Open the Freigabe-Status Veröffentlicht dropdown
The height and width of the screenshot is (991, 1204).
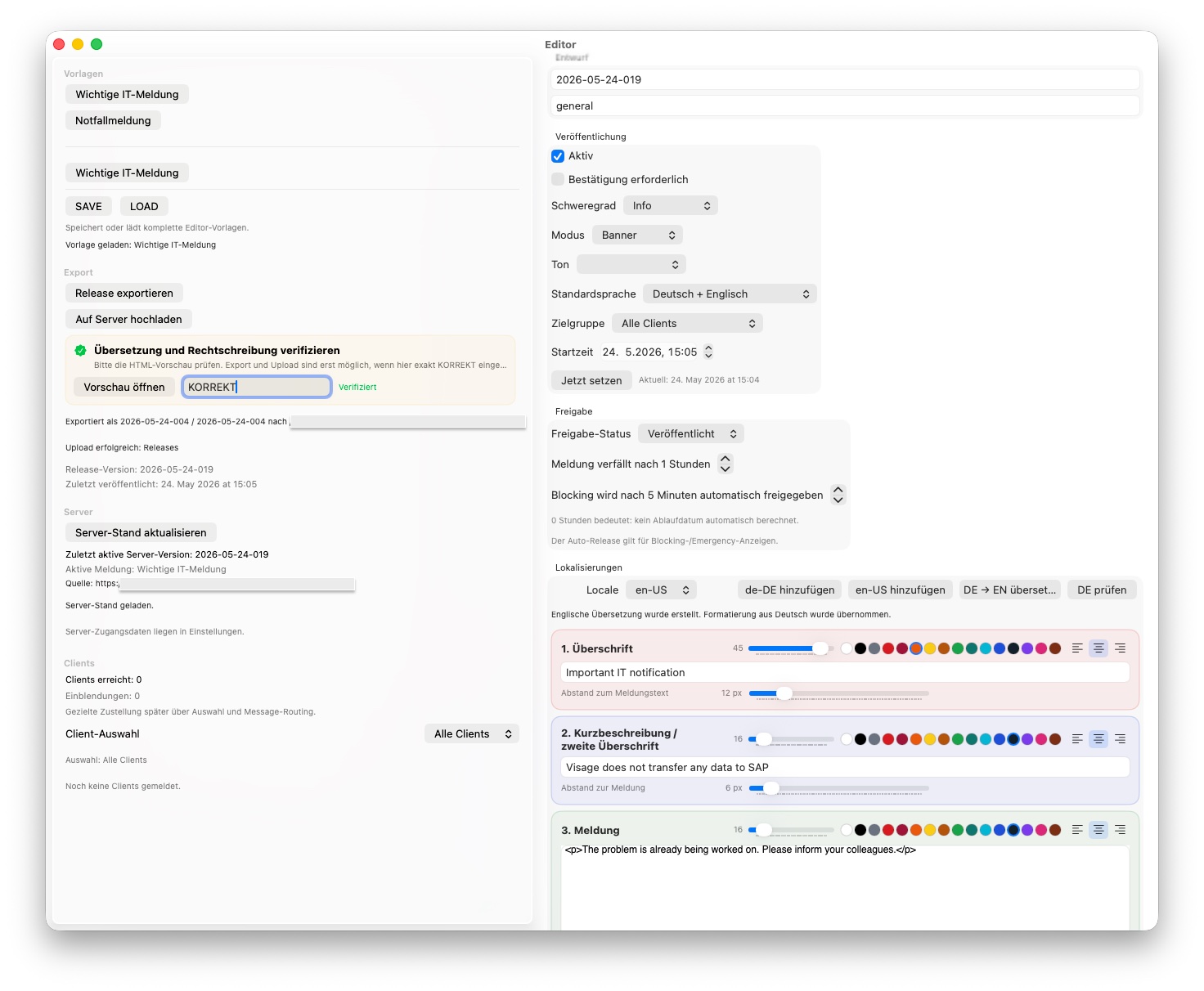pyautogui.click(x=691, y=434)
